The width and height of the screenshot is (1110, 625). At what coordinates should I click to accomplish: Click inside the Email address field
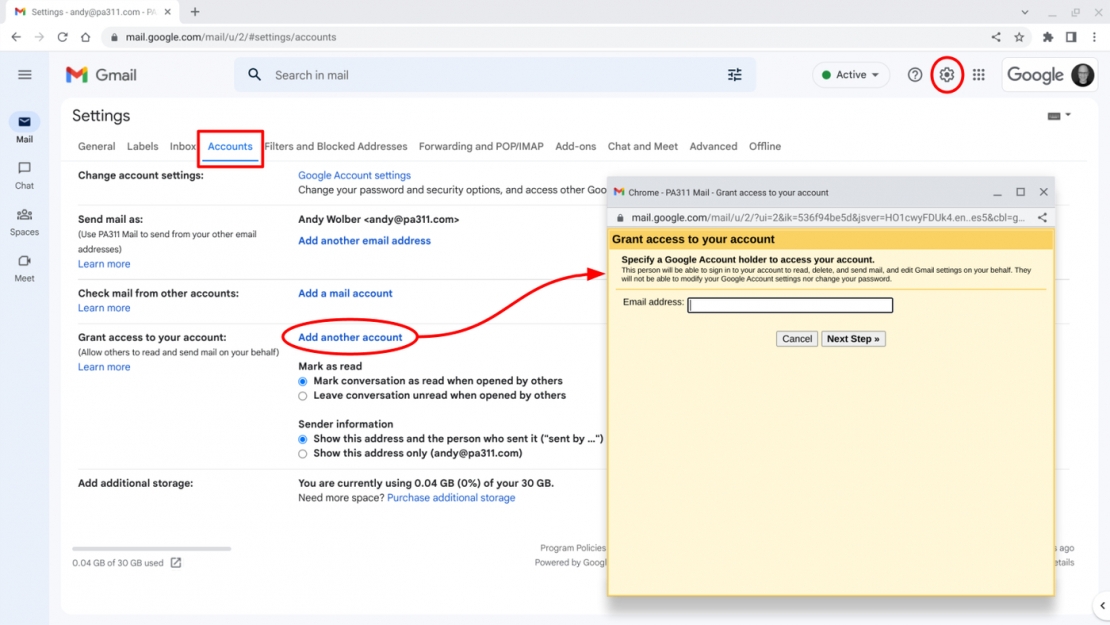(x=790, y=305)
